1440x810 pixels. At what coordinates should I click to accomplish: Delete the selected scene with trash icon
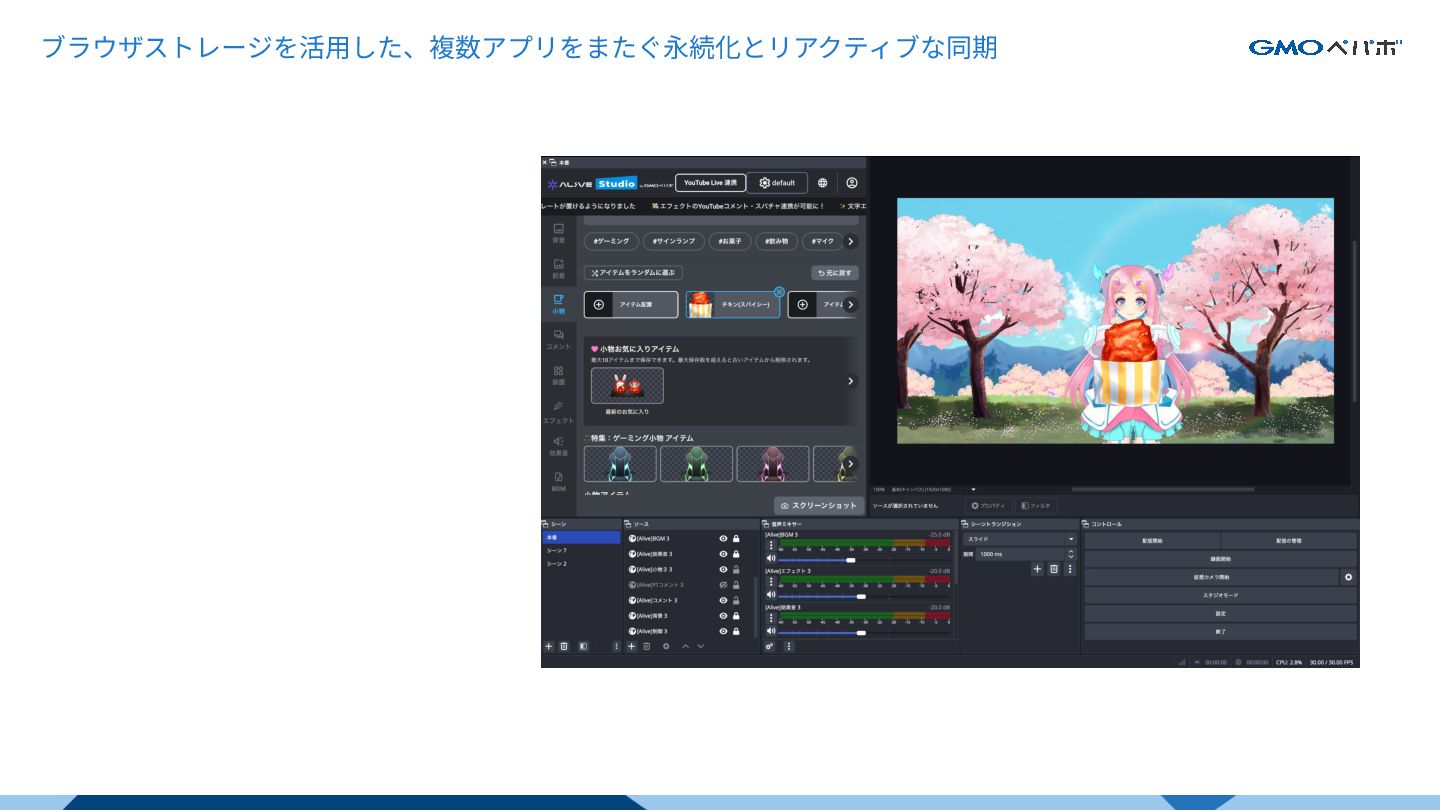(564, 646)
